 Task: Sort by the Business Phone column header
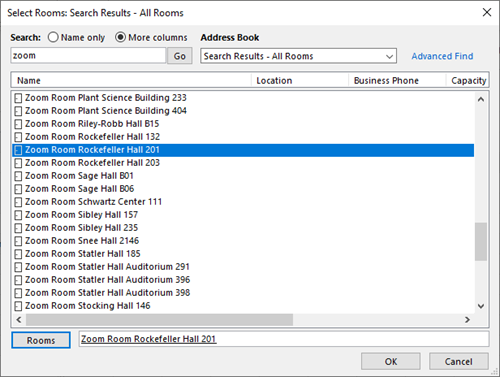397,80
